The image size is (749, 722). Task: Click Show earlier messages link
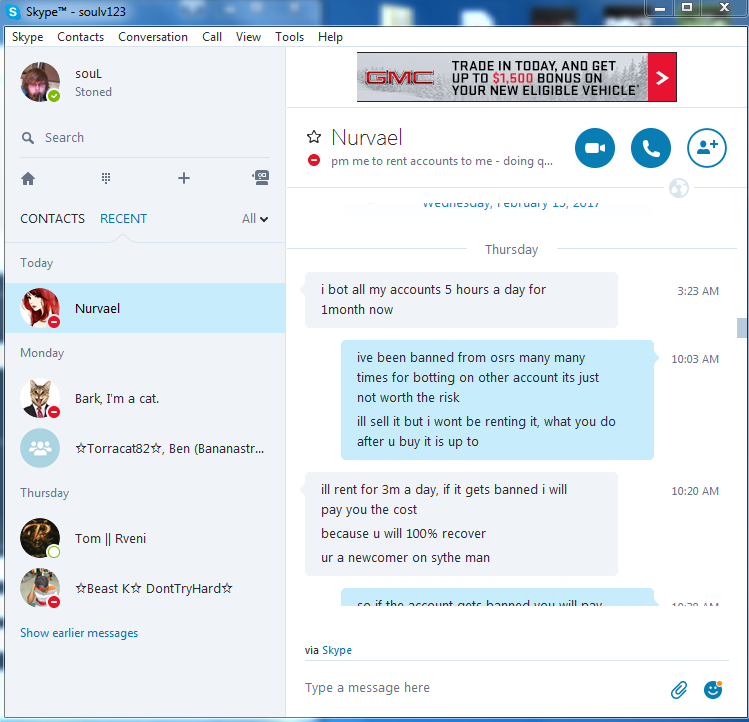79,633
